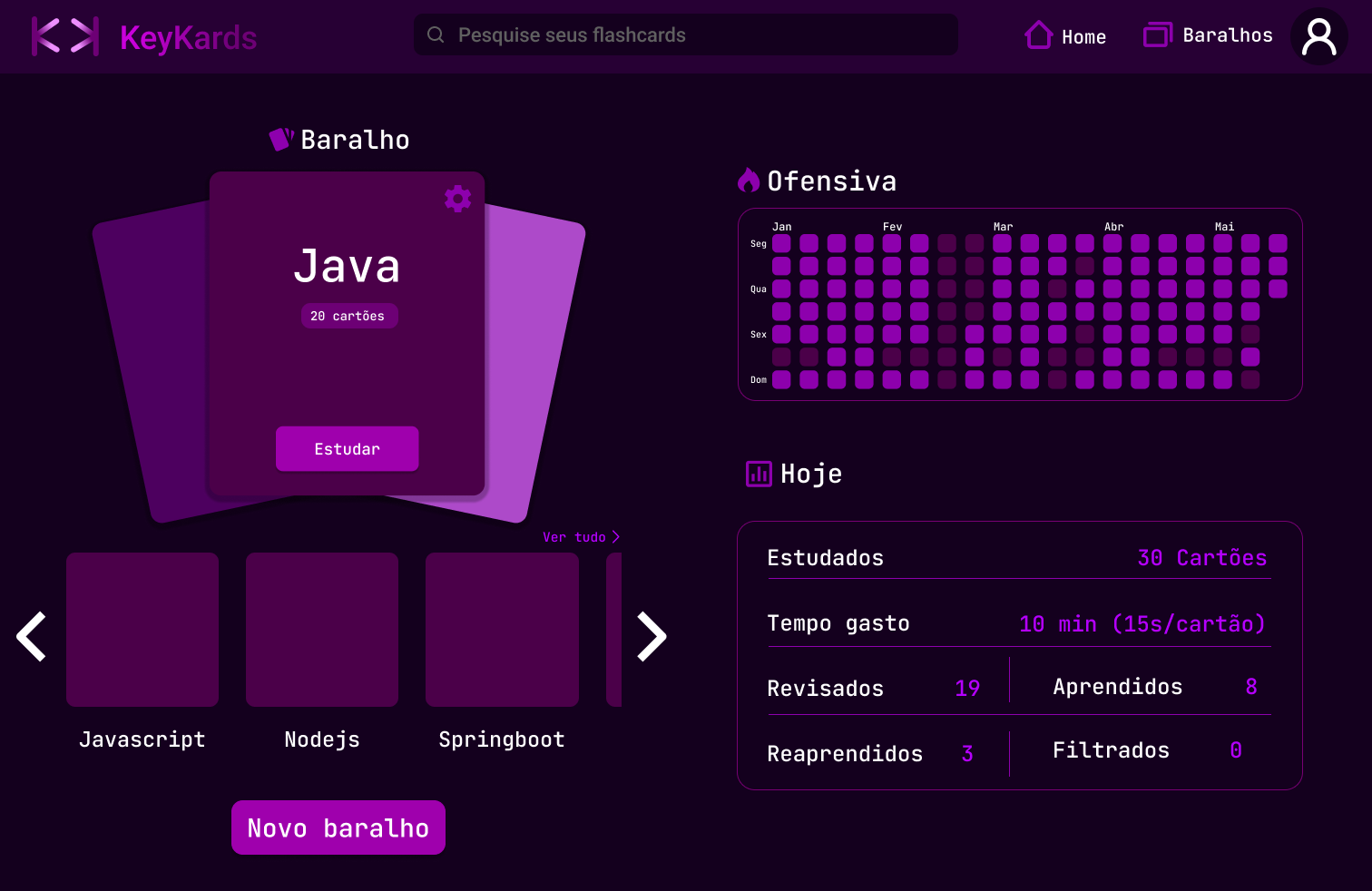1372x891 pixels.
Task: Click the Reaprendidos label
Action: 845,754
